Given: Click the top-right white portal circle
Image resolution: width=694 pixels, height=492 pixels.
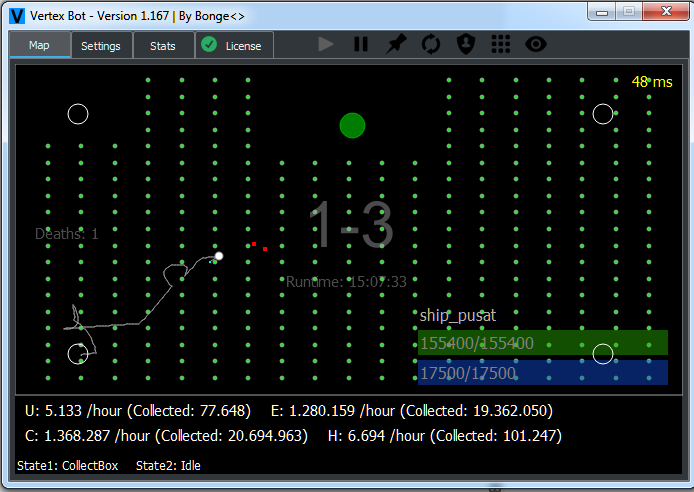Looking at the screenshot, I should (603, 114).
